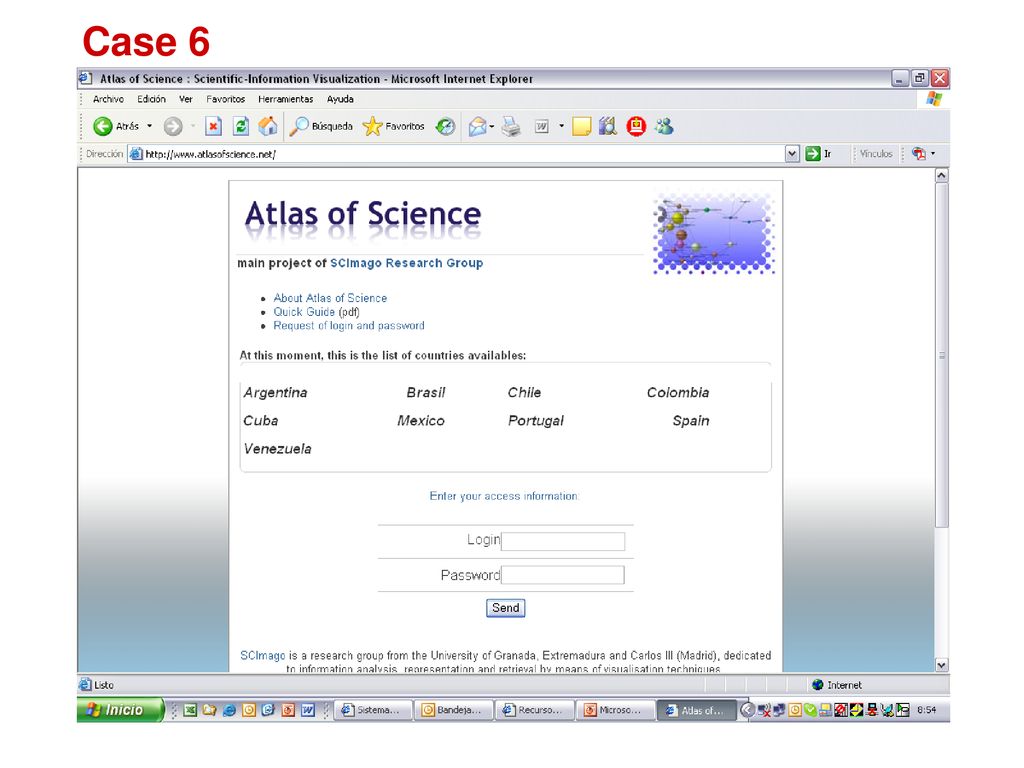Click the Ir go button
The image size is (1024, 768).
click(818, 154)
